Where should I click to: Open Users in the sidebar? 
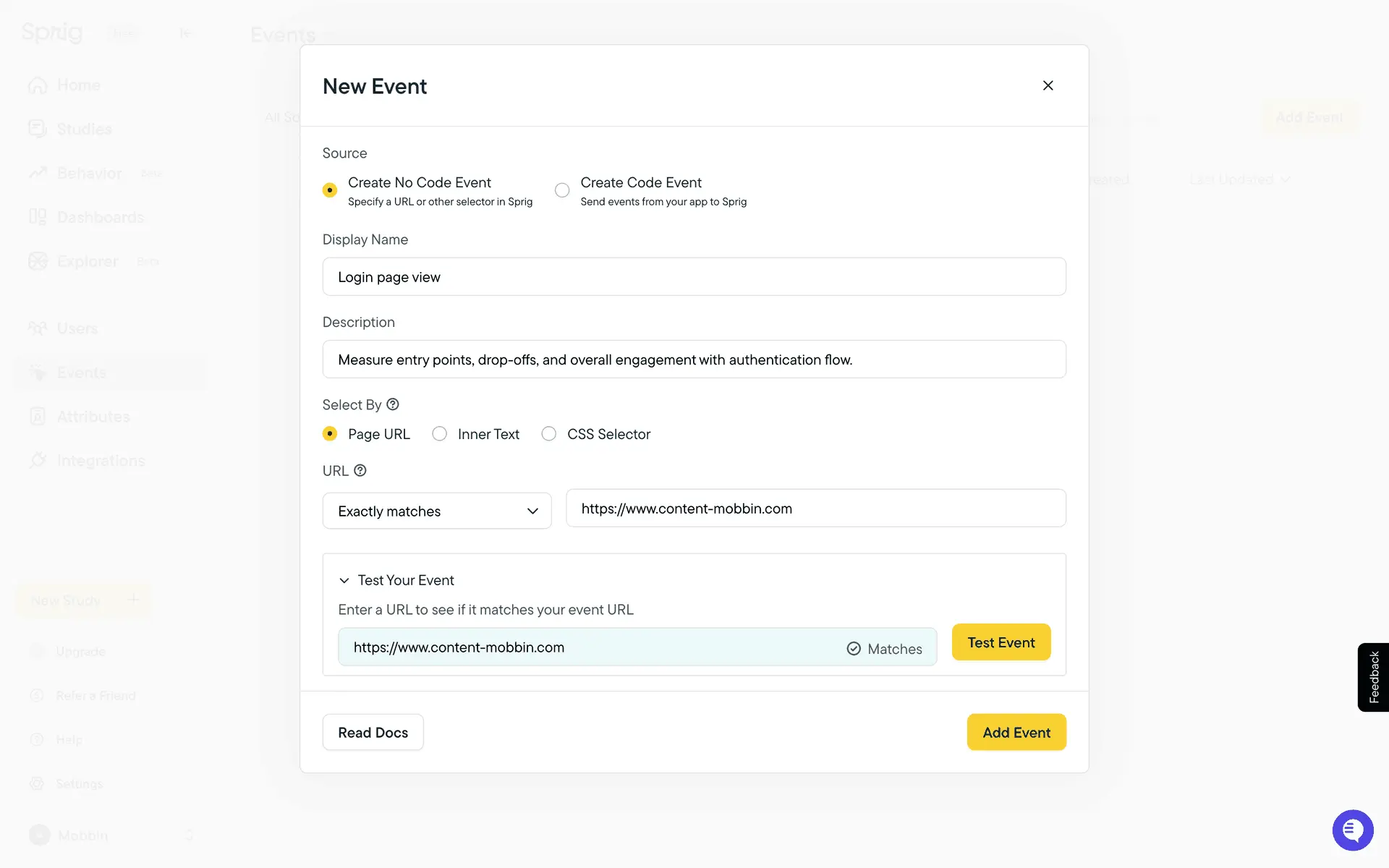[x=77, y=328]
